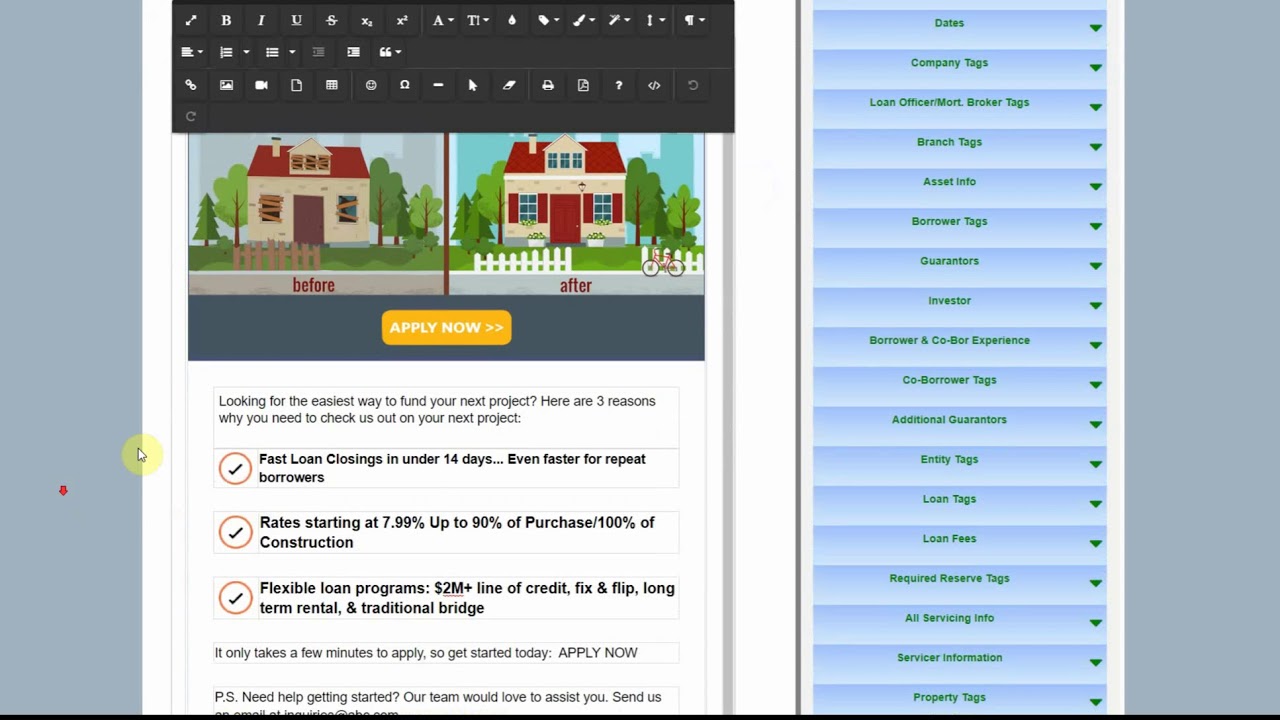Viewport: 1280px width, 720px height.
Task: Apply underline formatting
Action: (296, 20)
